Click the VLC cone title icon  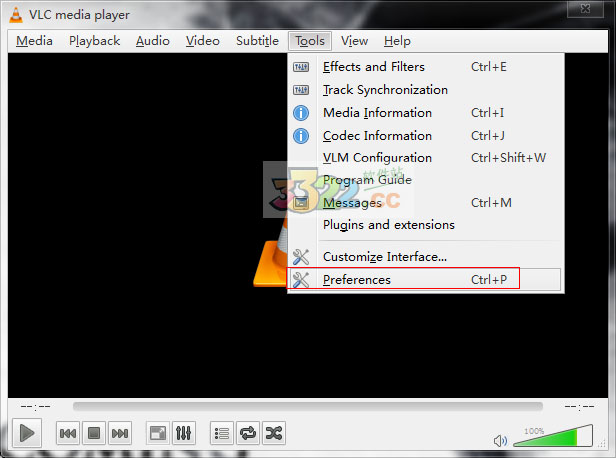pyautogui.click(x=16, y=15)
